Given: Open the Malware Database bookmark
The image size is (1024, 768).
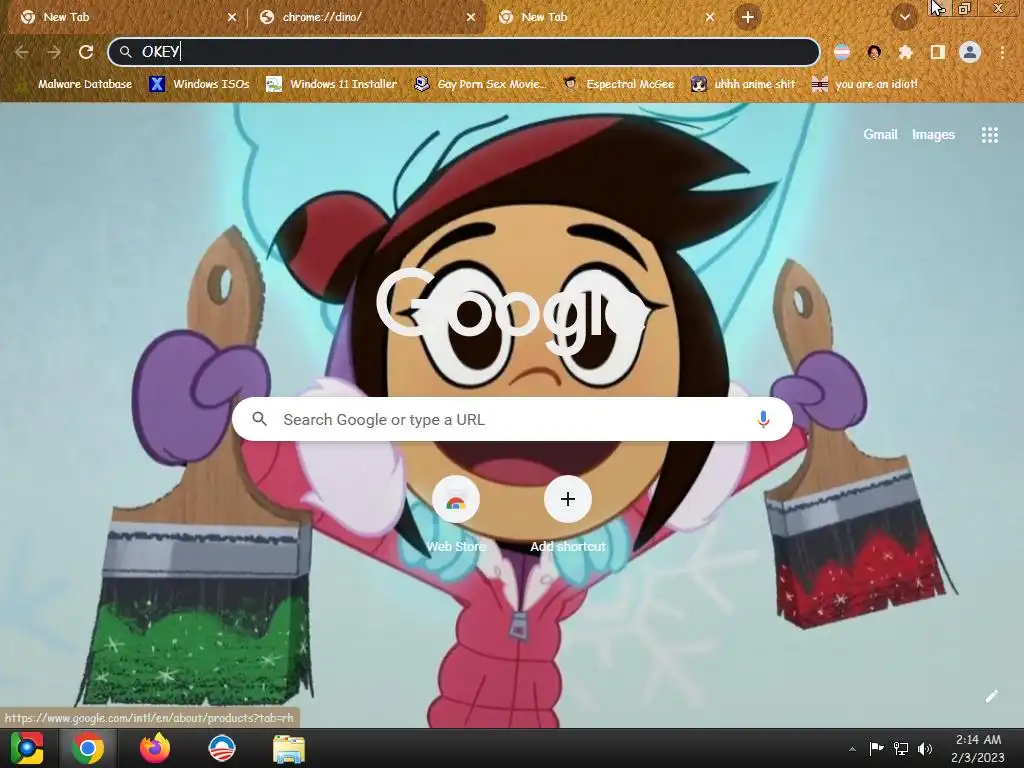Looking at the screenshot, I should (76, 84).
